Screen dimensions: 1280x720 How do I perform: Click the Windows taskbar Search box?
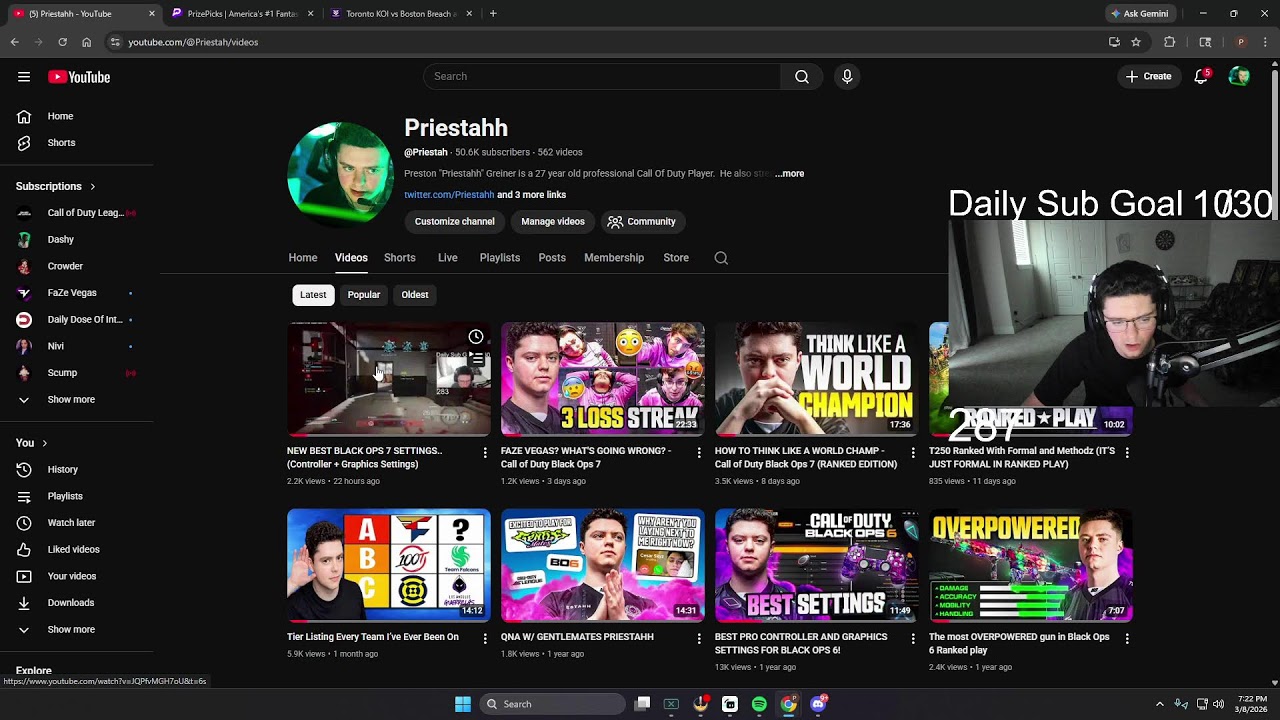tap(551, 704)
